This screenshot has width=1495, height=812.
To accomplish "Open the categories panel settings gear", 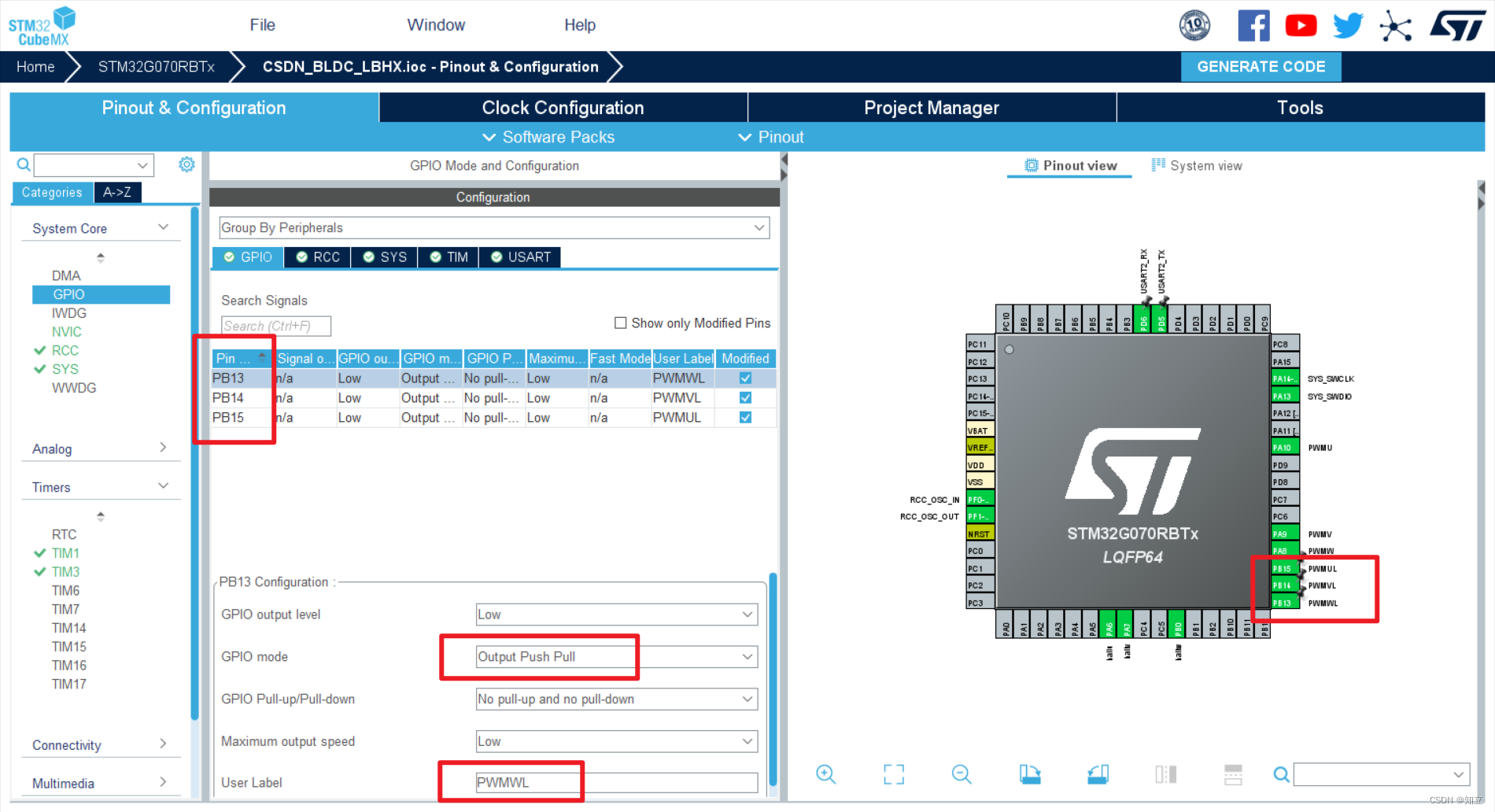I will click(186, 164).
